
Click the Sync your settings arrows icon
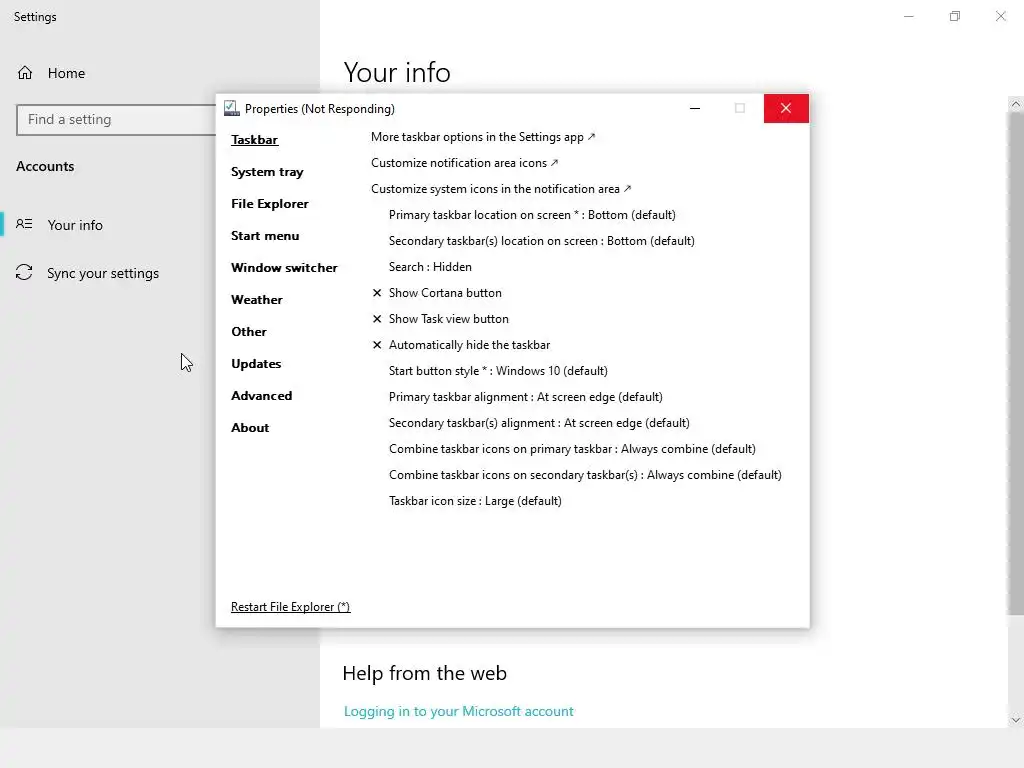point(24,272)
